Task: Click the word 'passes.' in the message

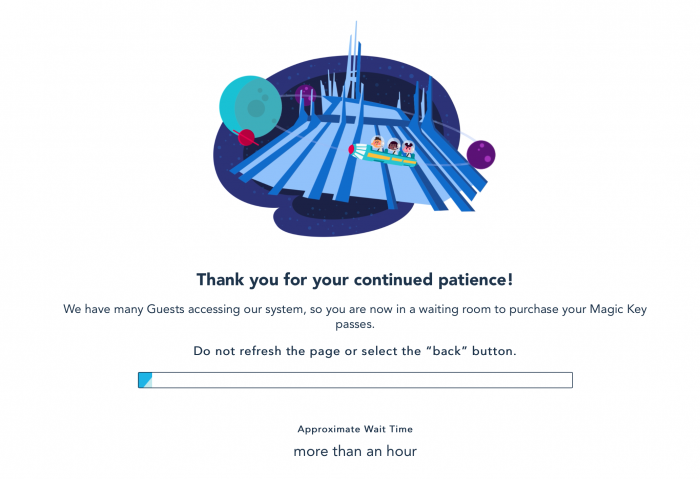Action: pyautogui.click(x=355, y=325)
